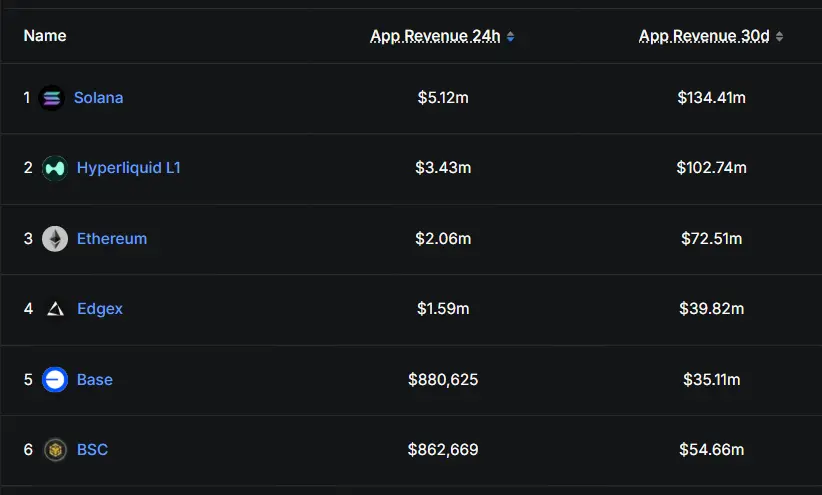Open the Solana chain link
Image resolution: width=822 pixels, height=495 pixels.
click(x=98, y=98)
